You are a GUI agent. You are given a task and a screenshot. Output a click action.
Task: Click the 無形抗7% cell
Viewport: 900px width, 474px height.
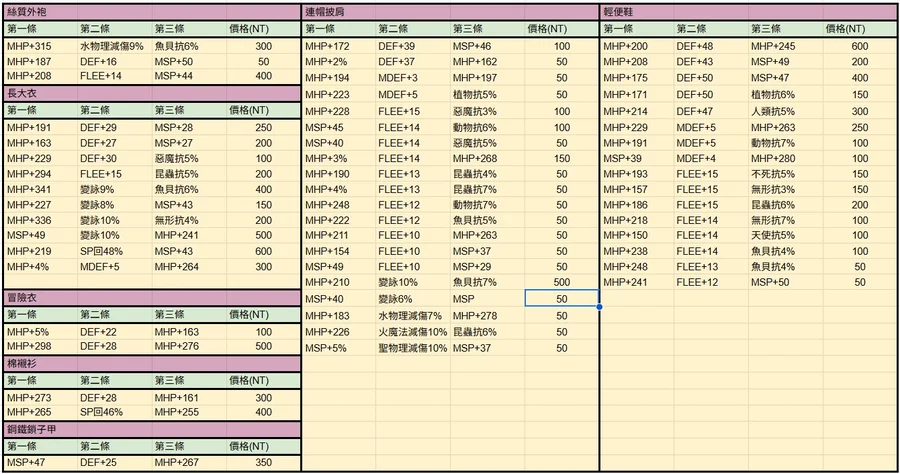[x=786, y=220]
